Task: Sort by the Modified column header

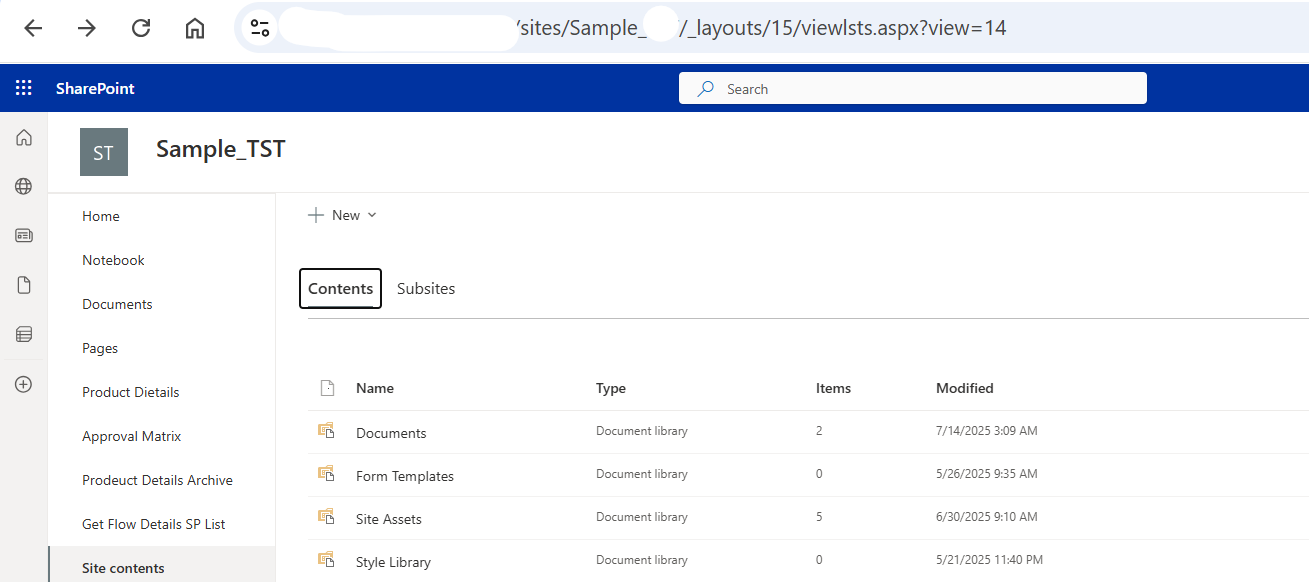Action: (x=965, y=388)
